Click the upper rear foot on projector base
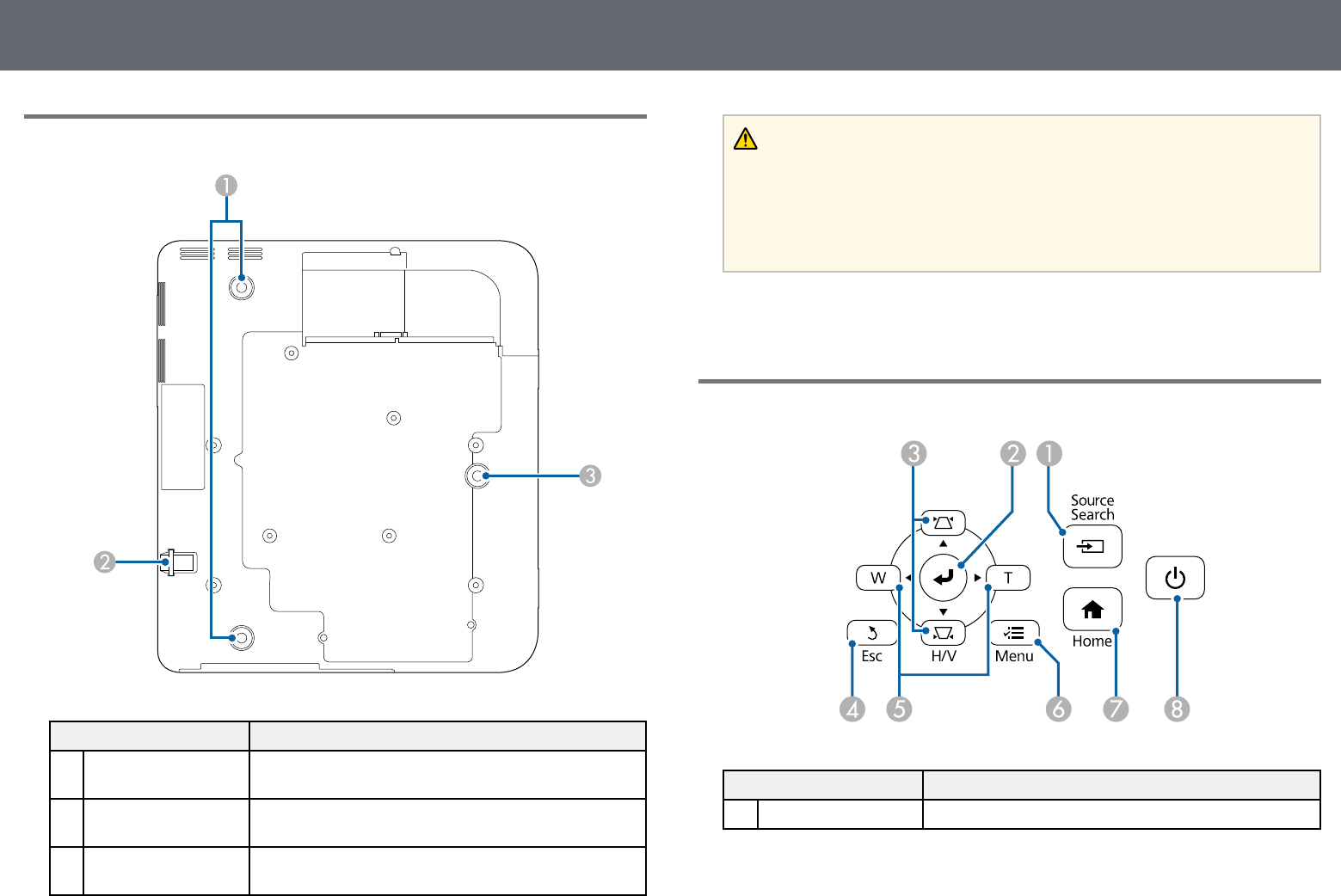1341x896 pixels. coord(241,286)
